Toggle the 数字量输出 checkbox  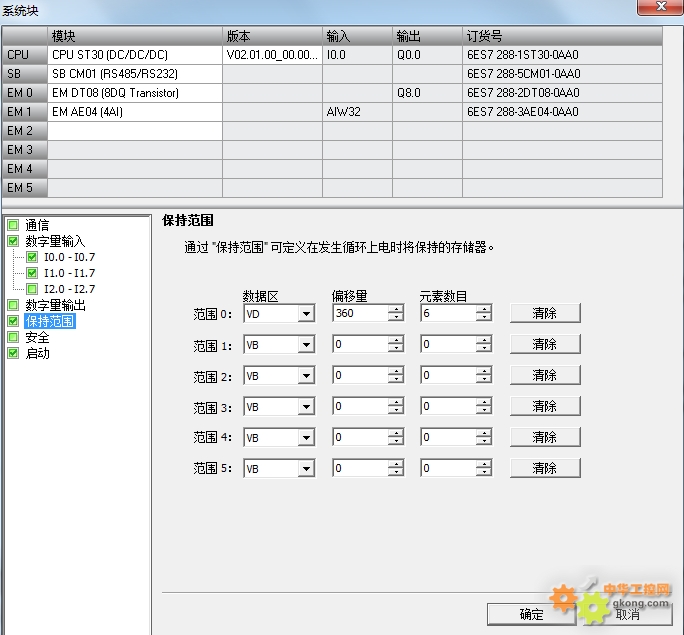pyautogui.click(x=13, y=305)
